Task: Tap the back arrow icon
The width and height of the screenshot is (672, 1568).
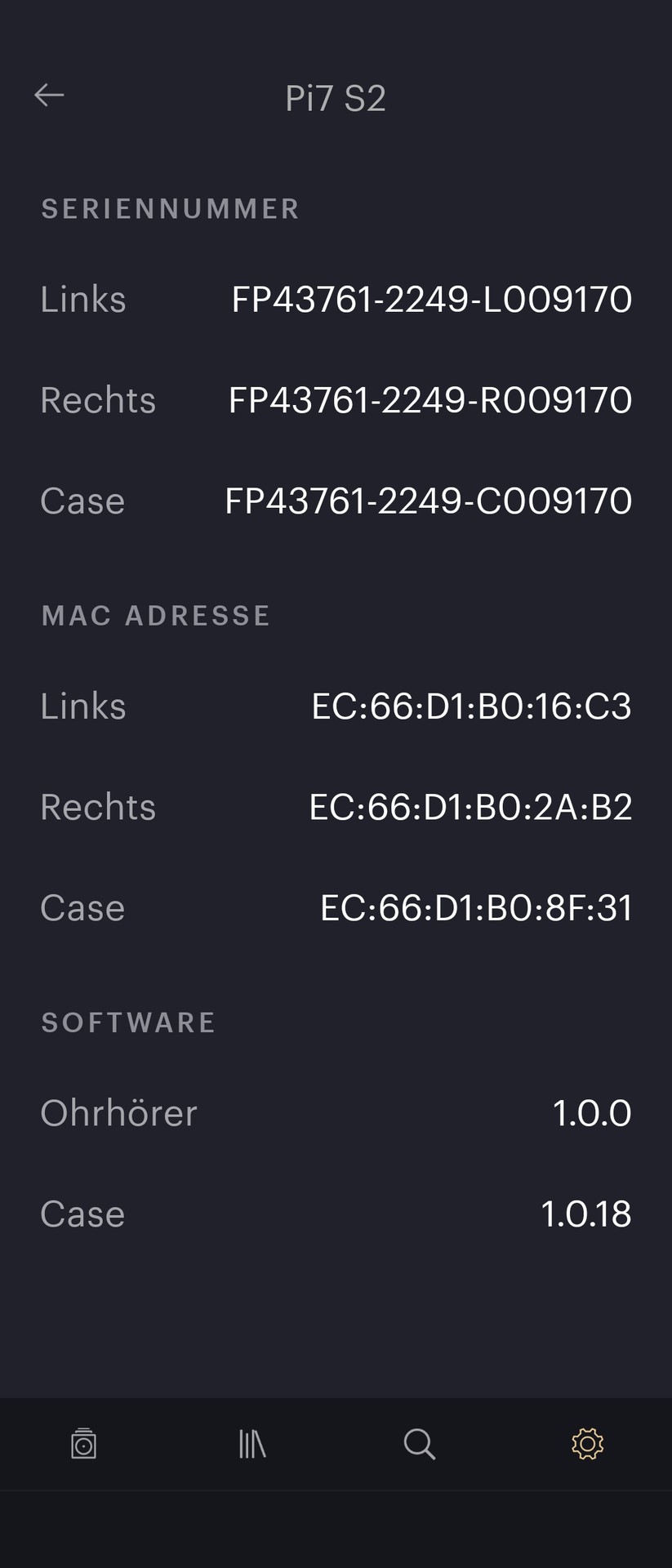Action: tap(49, 96)
